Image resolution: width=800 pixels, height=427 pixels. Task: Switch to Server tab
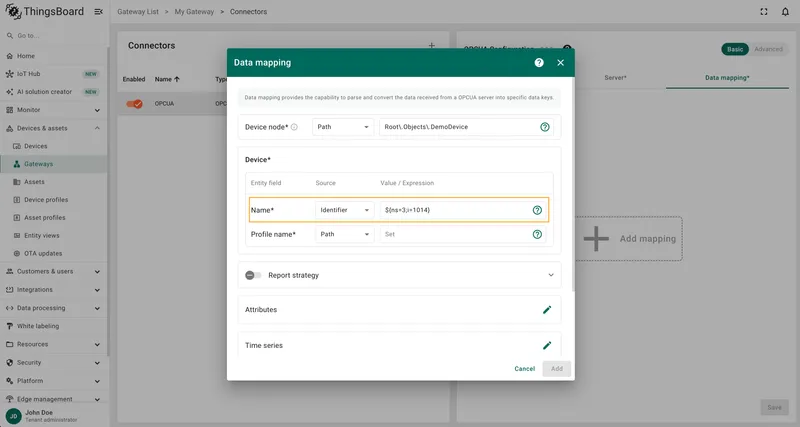[615, 78]
